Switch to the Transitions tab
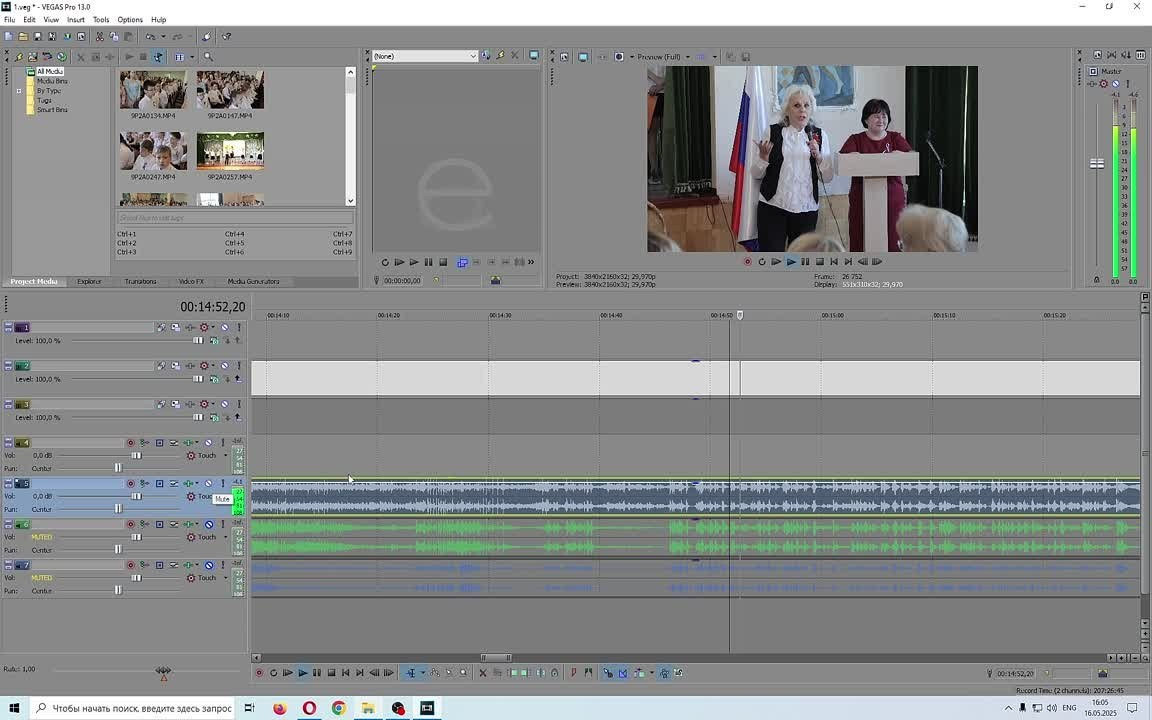 tap(140, 281)
